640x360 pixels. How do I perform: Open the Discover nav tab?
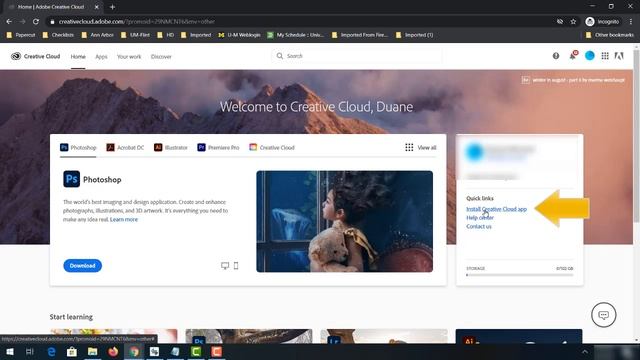click(x=161, y=57)
